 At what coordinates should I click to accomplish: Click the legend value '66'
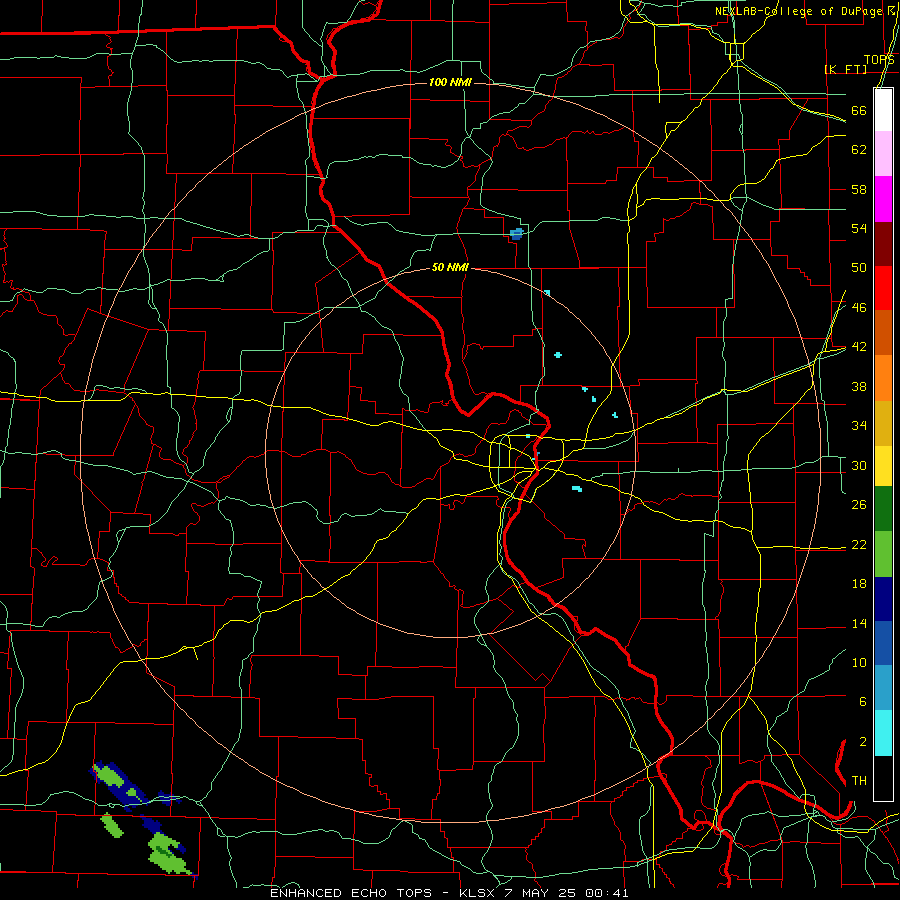[x=859, y=111]
